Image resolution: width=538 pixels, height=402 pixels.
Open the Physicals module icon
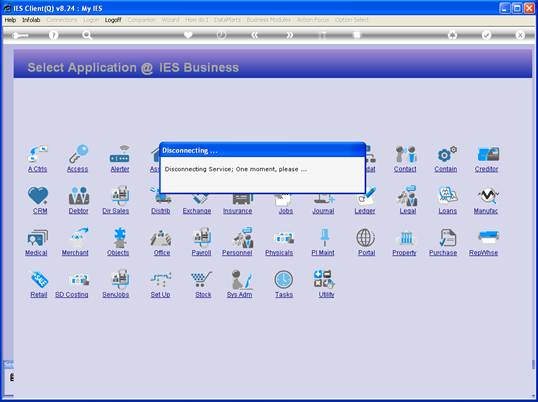[284, 238]
